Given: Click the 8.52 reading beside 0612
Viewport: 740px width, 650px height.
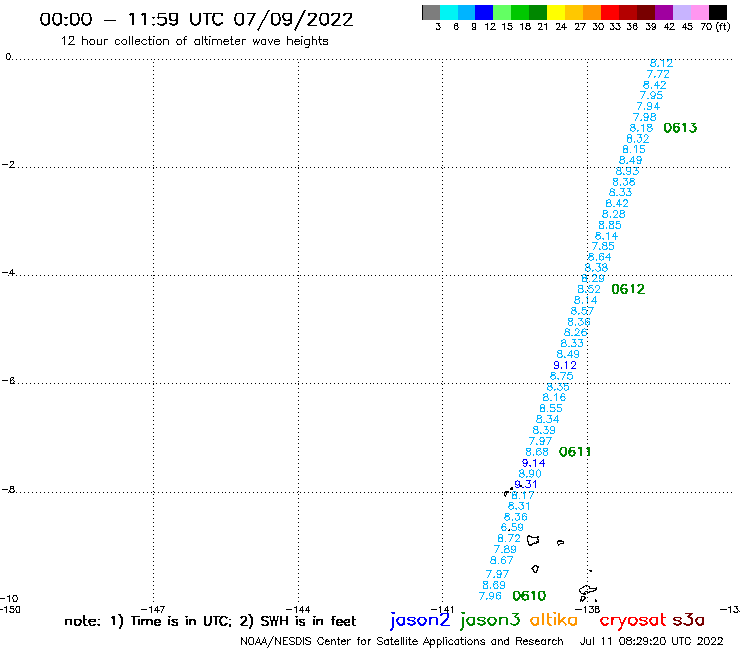Looking at the screenshot, I should (589, 289).
